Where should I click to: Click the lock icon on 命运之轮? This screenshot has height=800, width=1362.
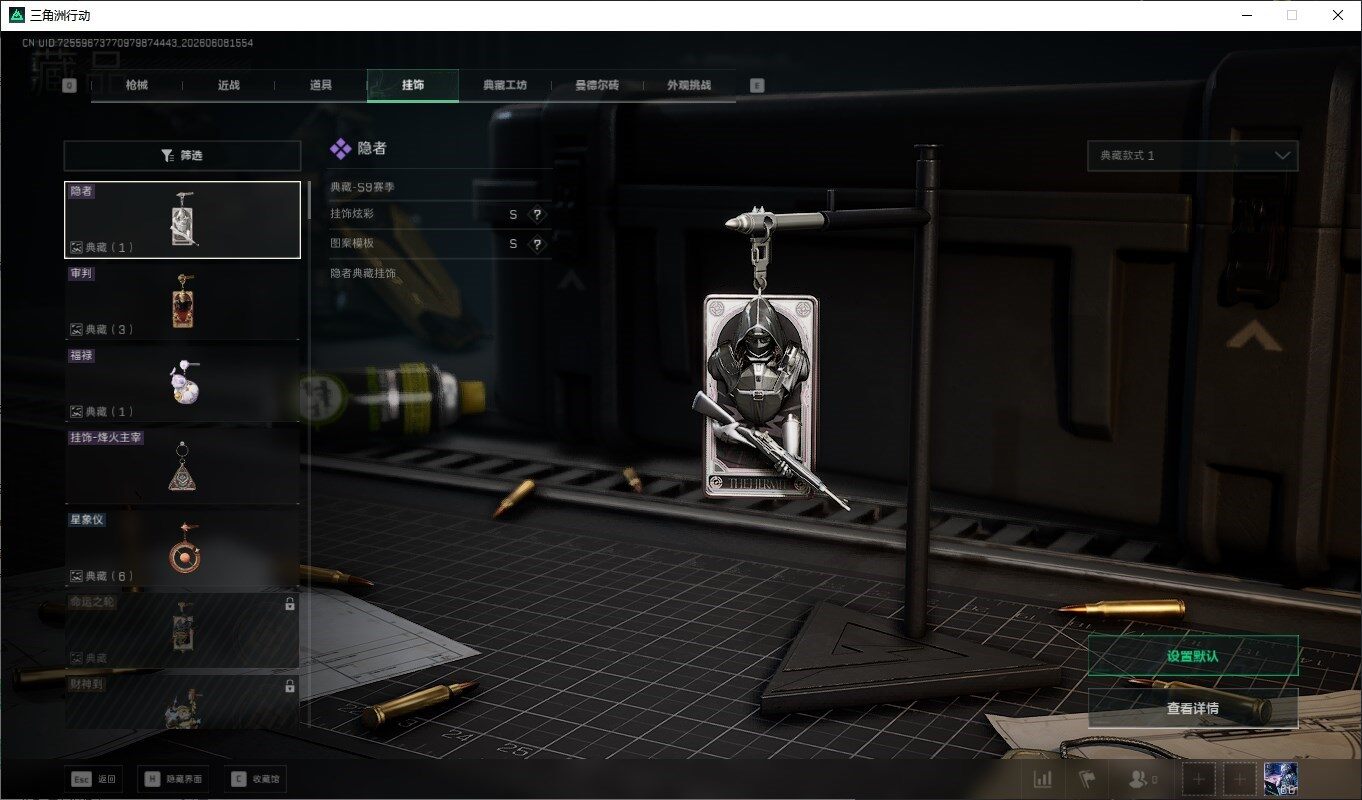tap(290, 604)
